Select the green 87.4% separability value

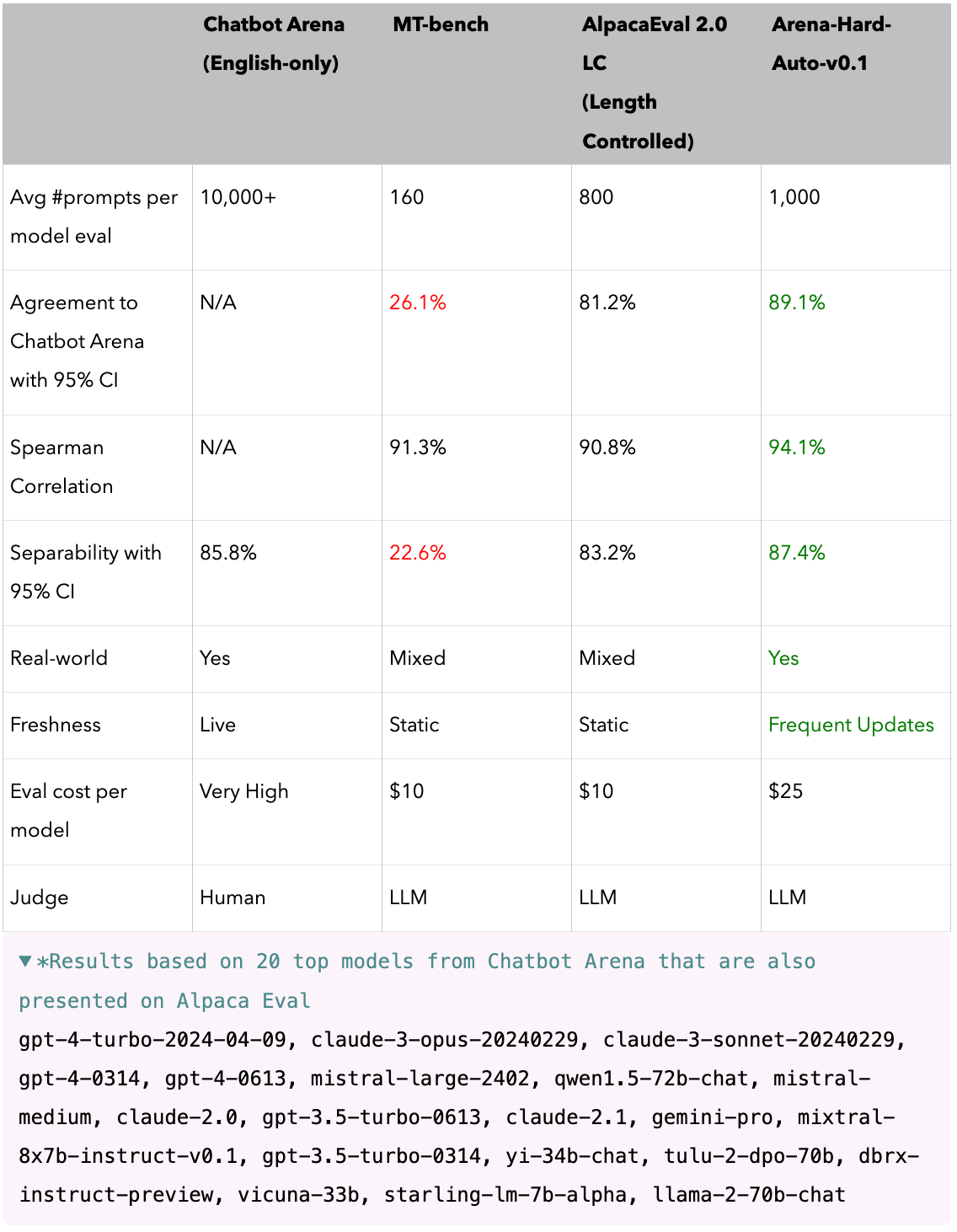coord(797,553)
